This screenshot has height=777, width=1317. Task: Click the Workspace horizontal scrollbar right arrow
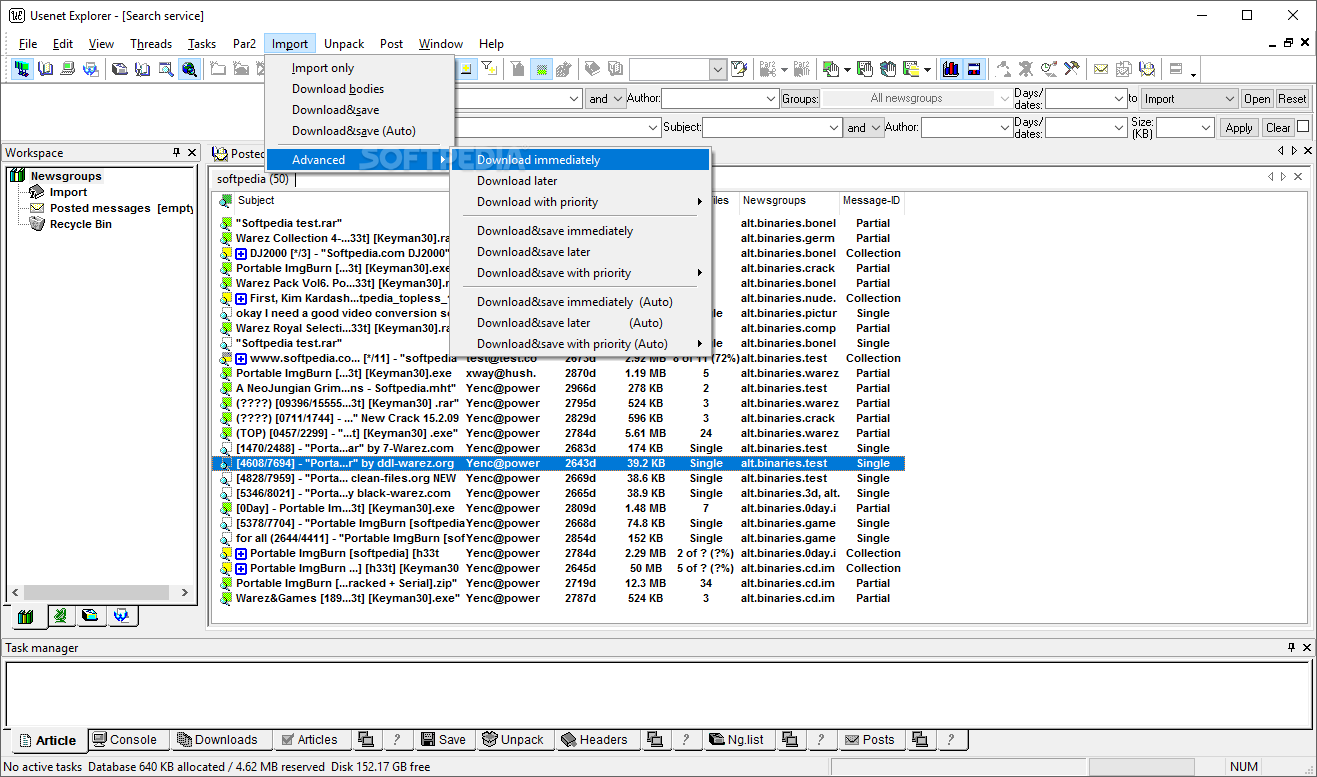point(185,593)
